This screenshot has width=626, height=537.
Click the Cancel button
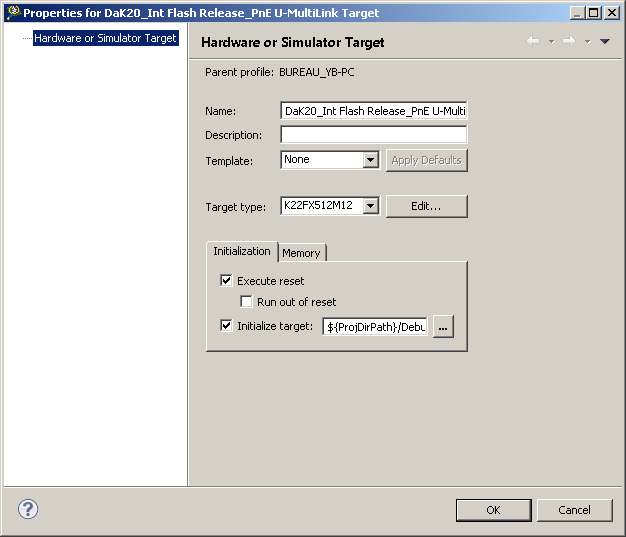(x=574, y=510)
